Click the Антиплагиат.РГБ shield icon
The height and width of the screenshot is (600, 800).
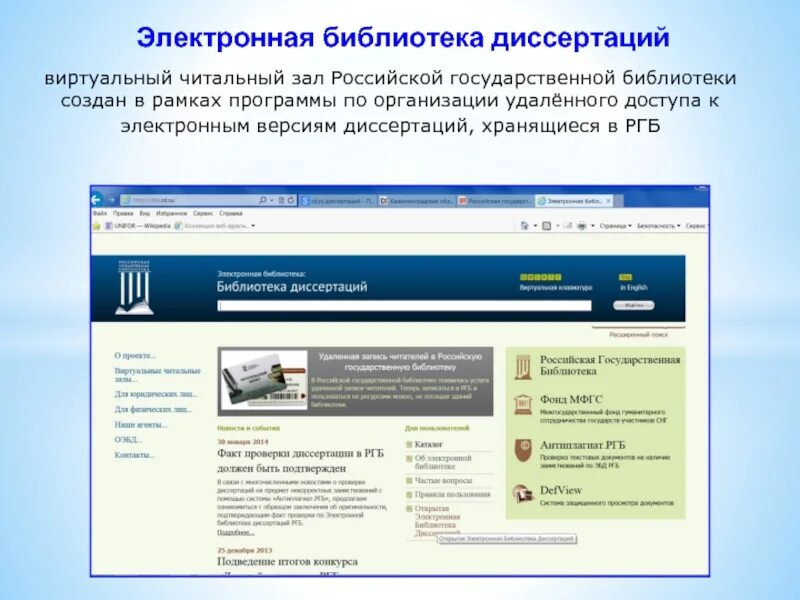523,450
